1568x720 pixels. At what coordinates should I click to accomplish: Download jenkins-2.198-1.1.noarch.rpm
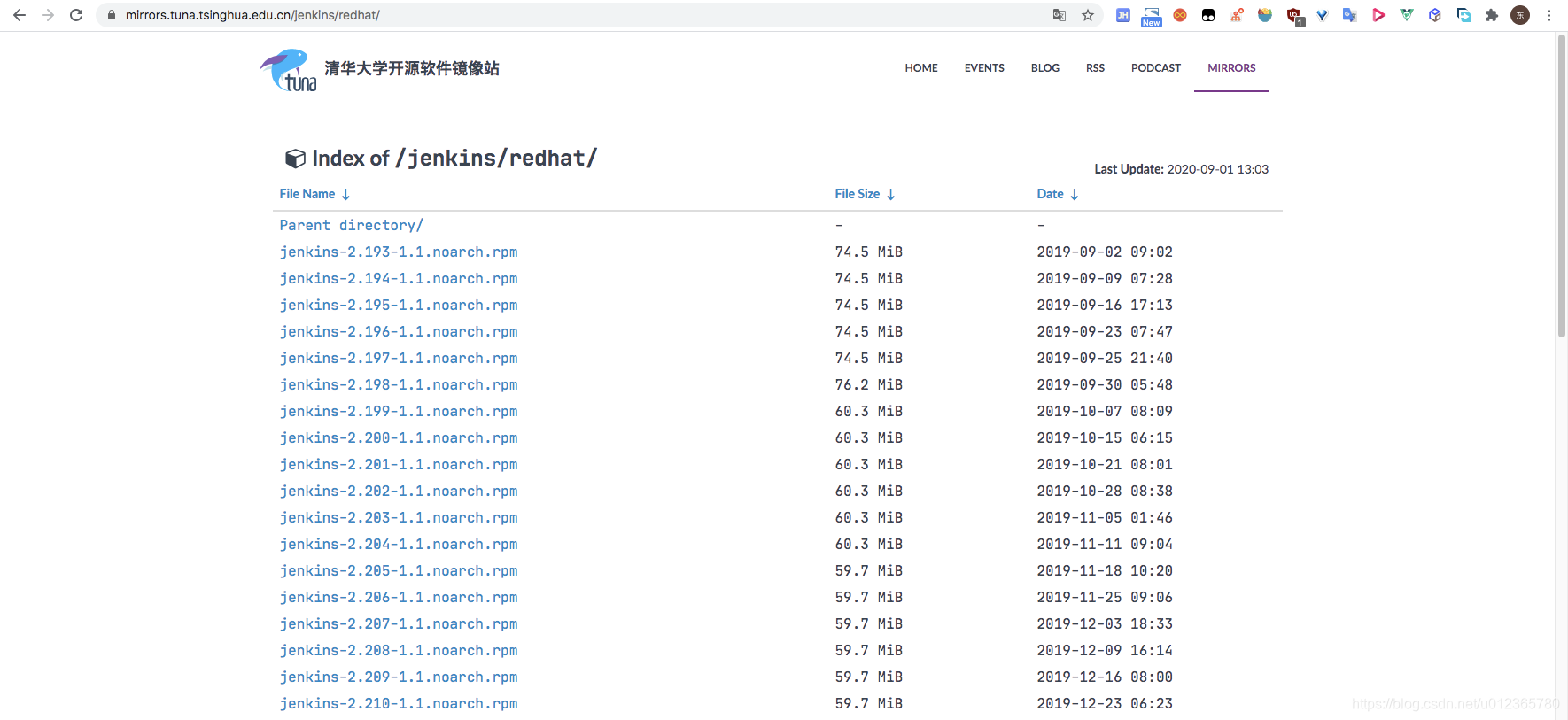[399, 384]
